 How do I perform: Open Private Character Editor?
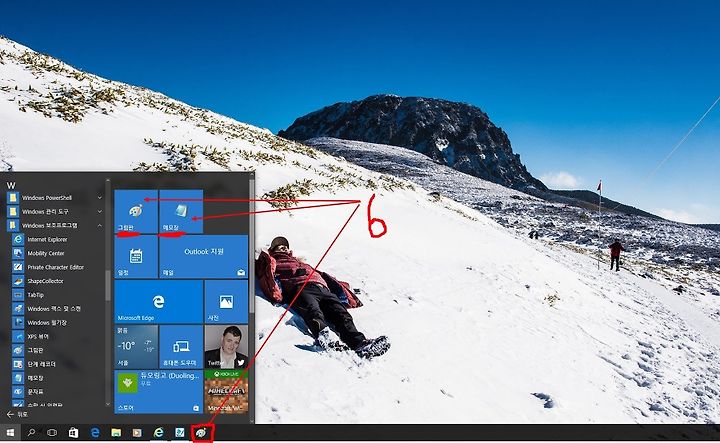coord(57,267)
